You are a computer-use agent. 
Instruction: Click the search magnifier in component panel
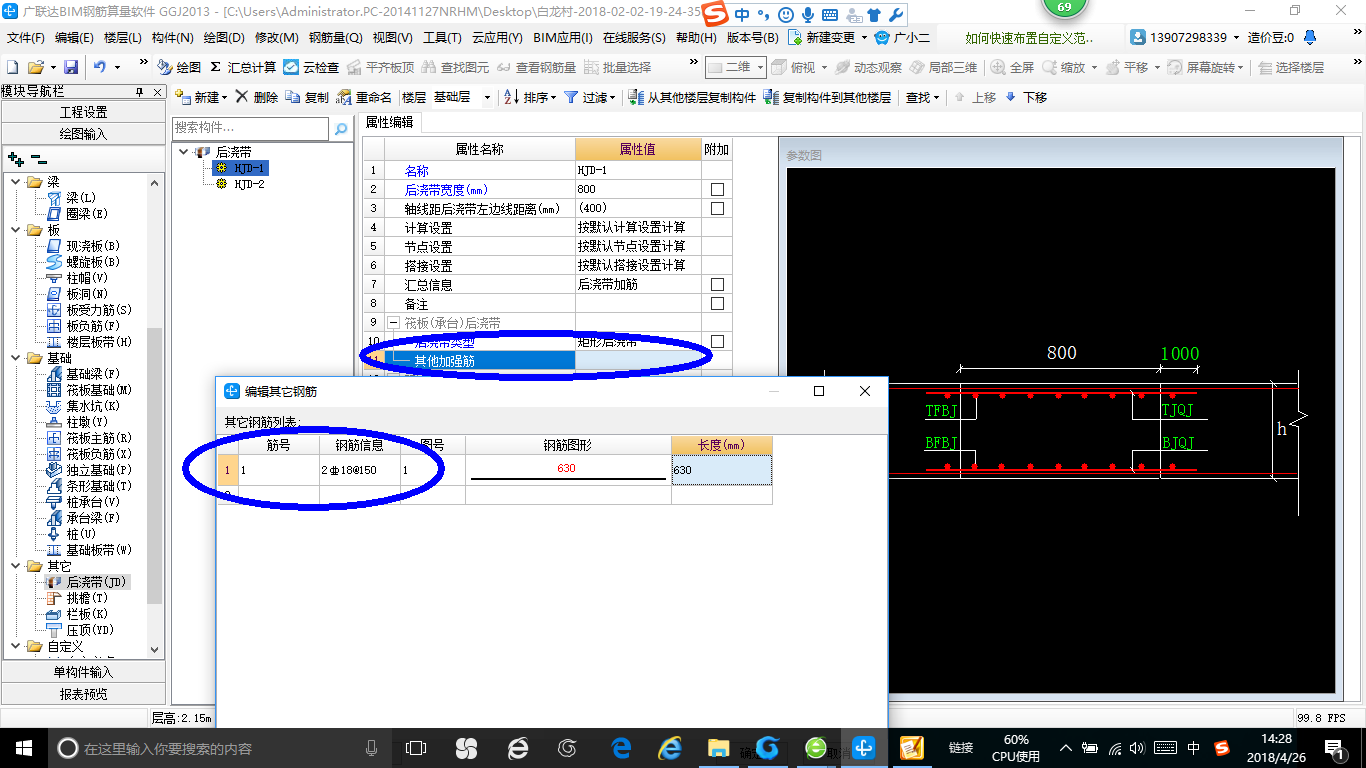coord(341,128)
